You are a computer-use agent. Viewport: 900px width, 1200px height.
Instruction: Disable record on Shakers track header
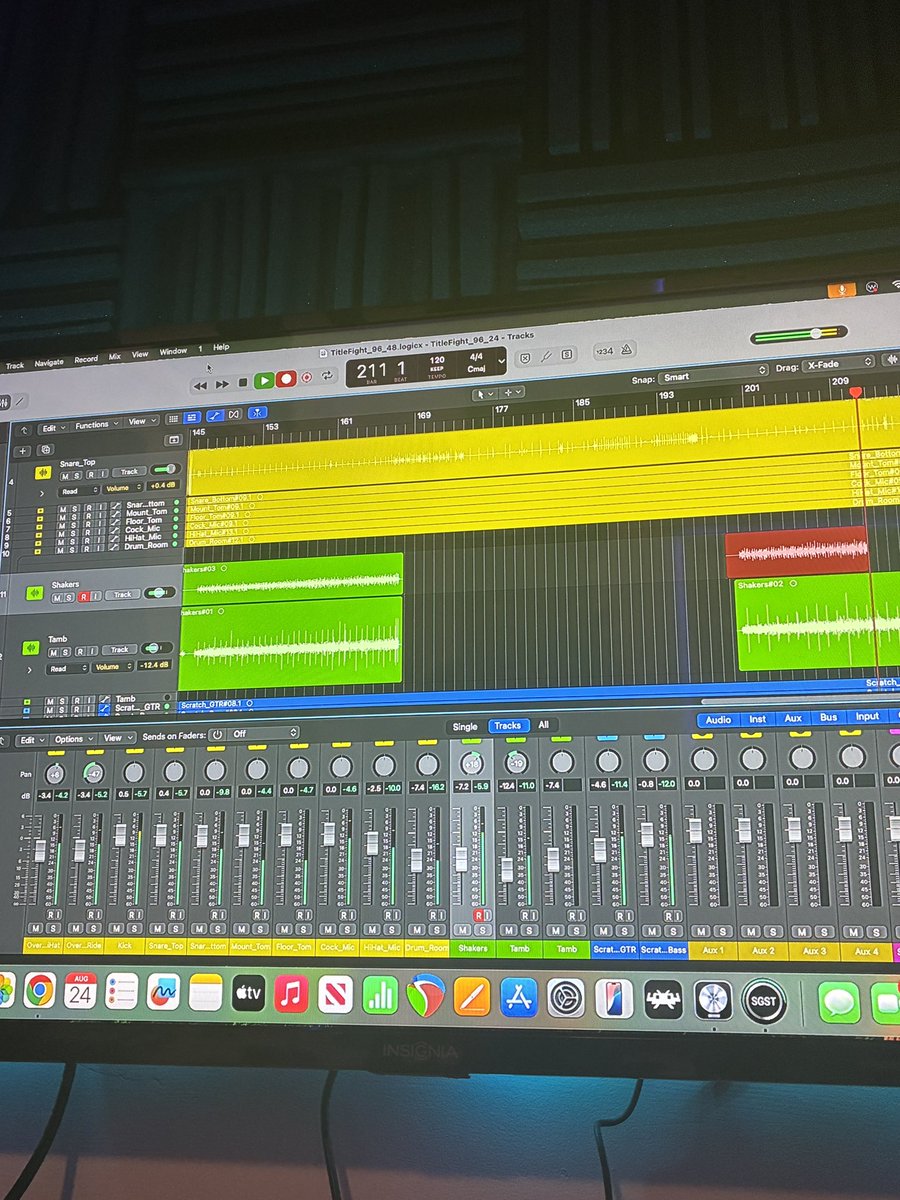[x=82, y=597]
